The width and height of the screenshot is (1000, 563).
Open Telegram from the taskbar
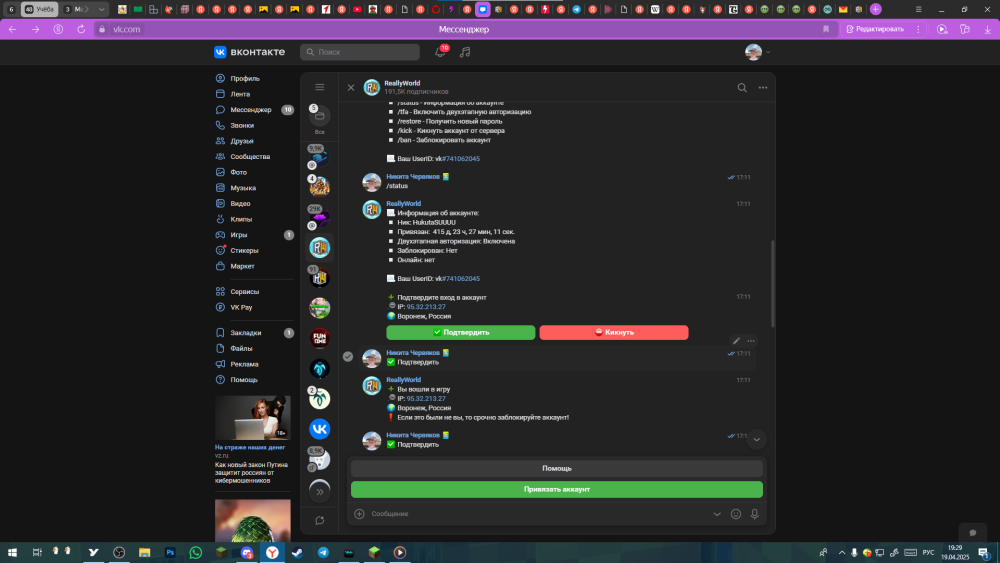point(323,552)
